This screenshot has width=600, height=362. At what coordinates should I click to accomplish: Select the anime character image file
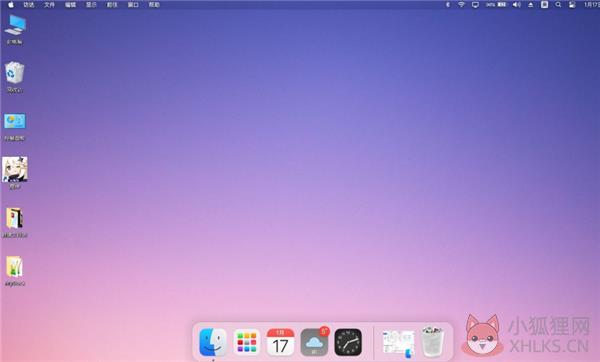coord(15,172)
